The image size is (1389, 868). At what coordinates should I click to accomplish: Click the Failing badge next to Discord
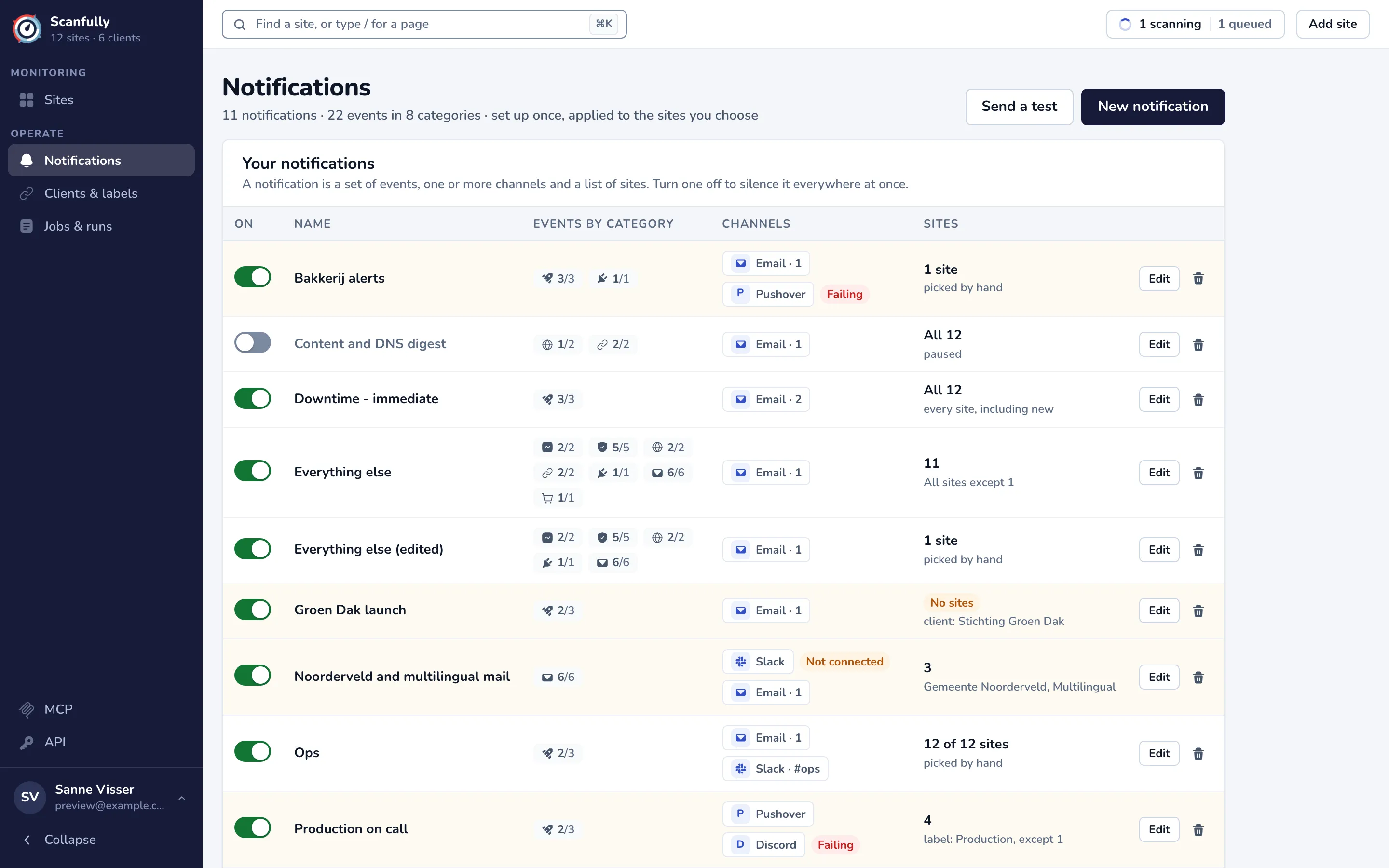pyautogui.click(x=835, y=844)
